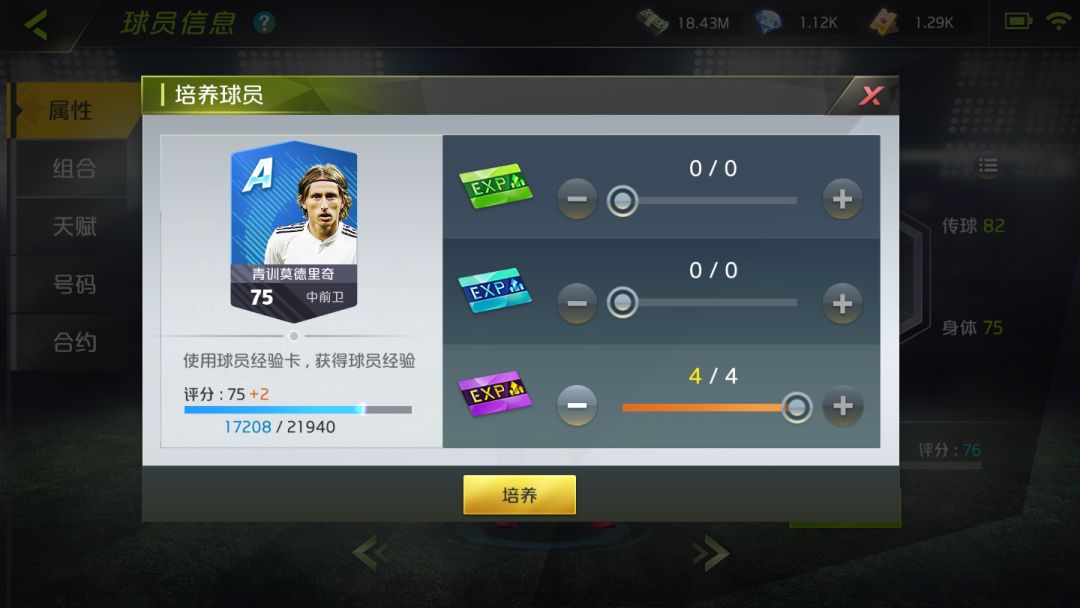Tap the diamond currency icon showing 1.12K
This screenshot has width=1080, height=608.
pos(768,22)
